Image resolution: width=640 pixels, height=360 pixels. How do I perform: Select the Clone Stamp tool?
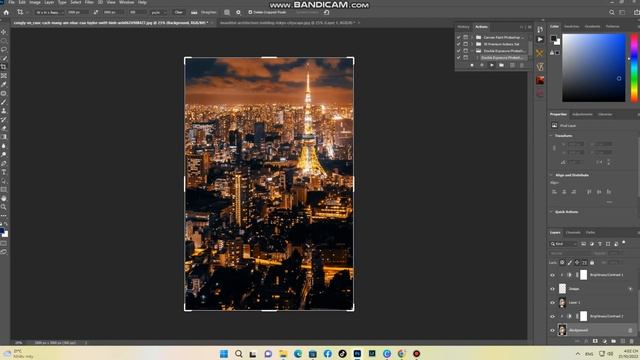click(x=4, y=111)
